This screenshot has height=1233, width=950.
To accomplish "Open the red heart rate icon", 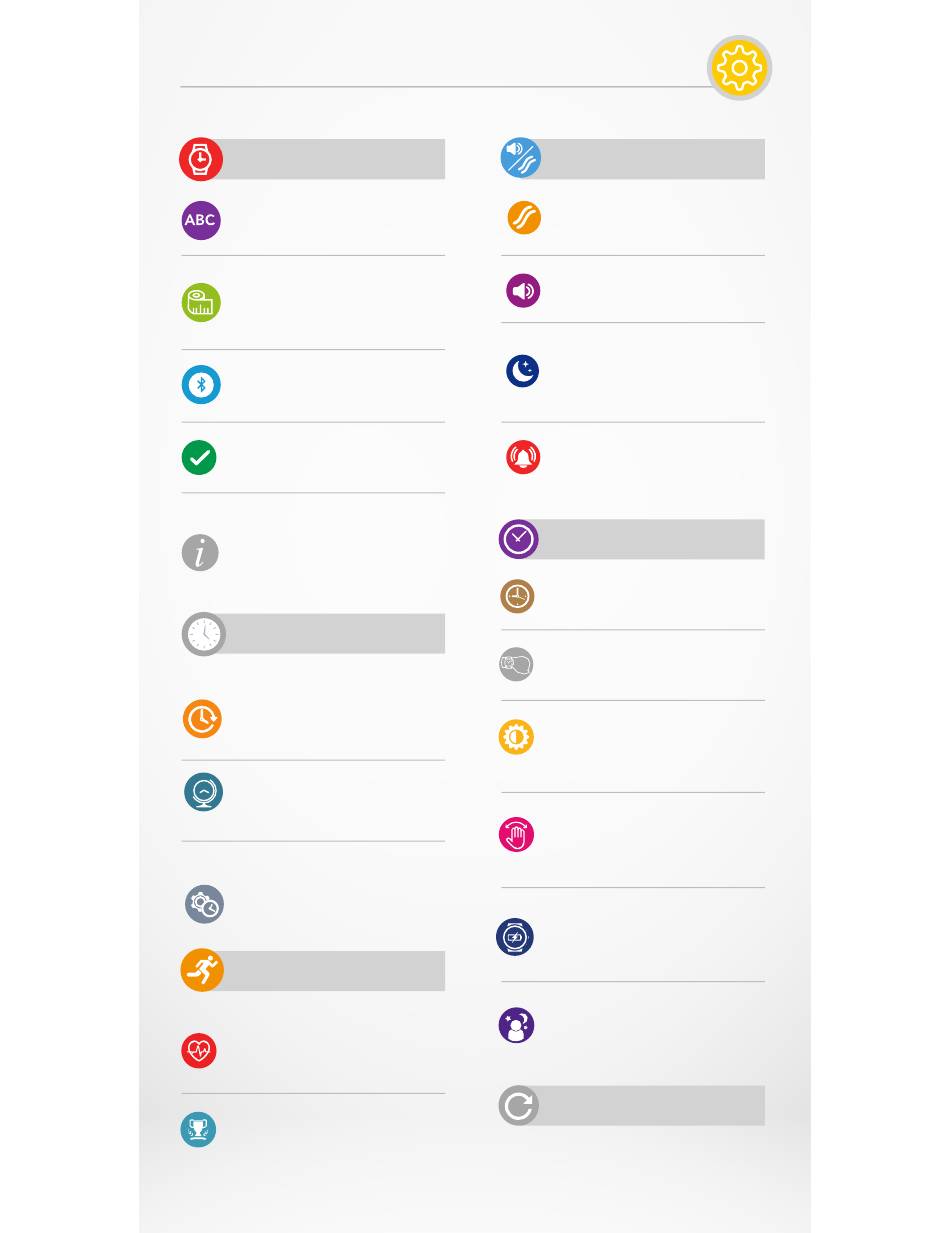I will click(x=199, y=1051).
